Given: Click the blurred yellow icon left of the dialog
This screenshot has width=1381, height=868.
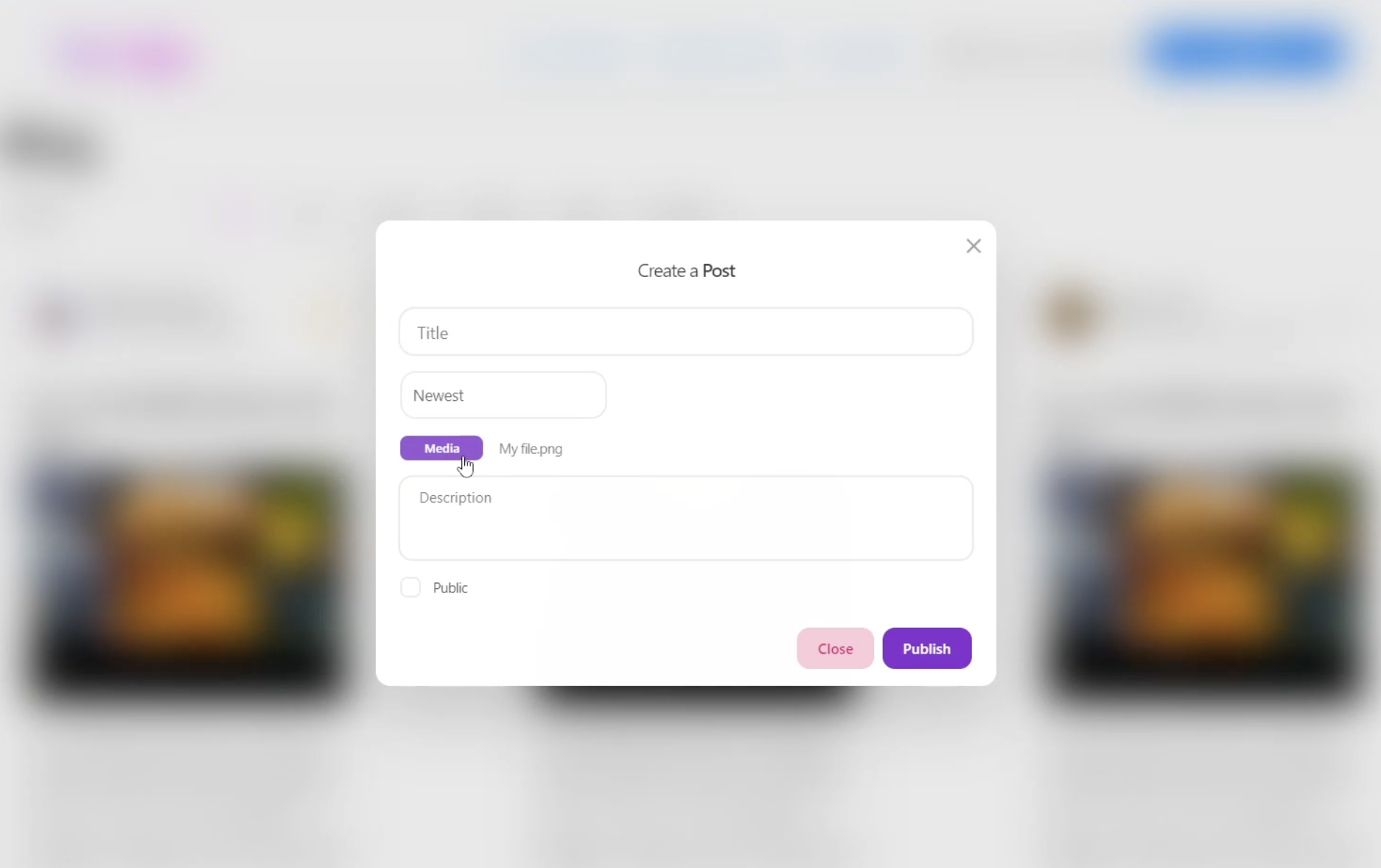Looking at the screenshot, I should 318,317.
